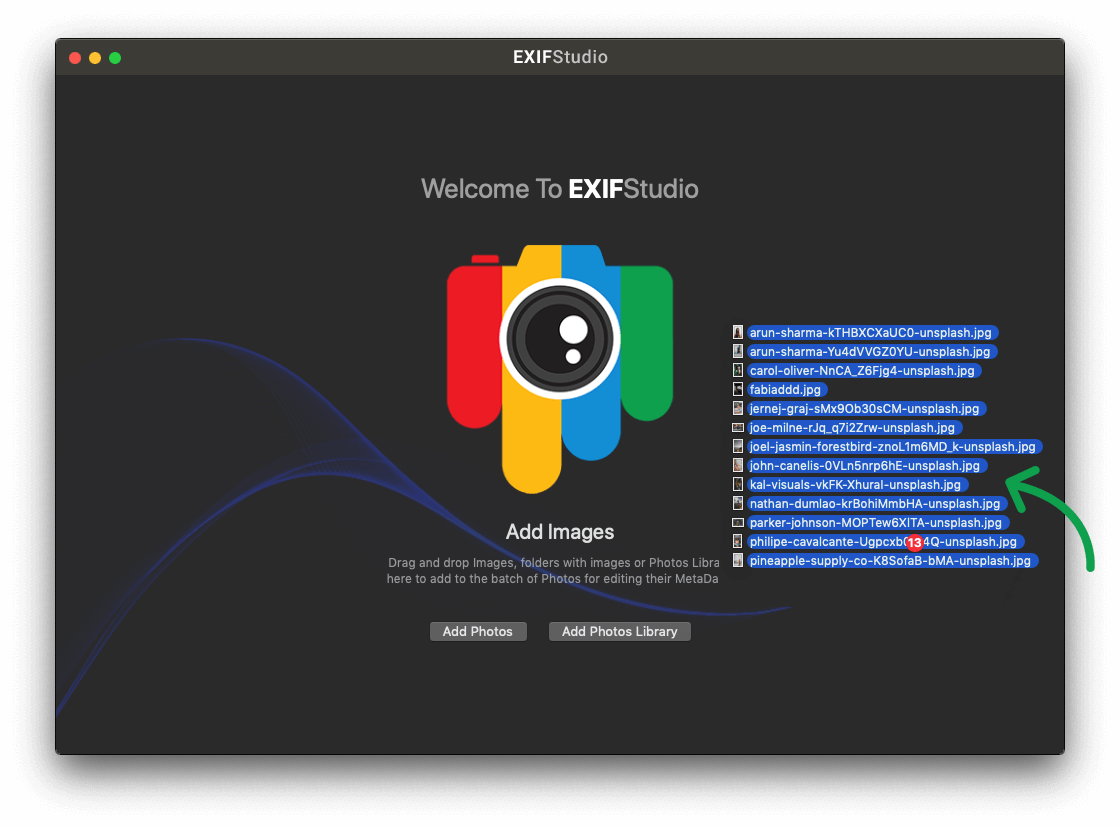
Task: Select the fabiaddd.jpg file name
Action: point(786,390)
